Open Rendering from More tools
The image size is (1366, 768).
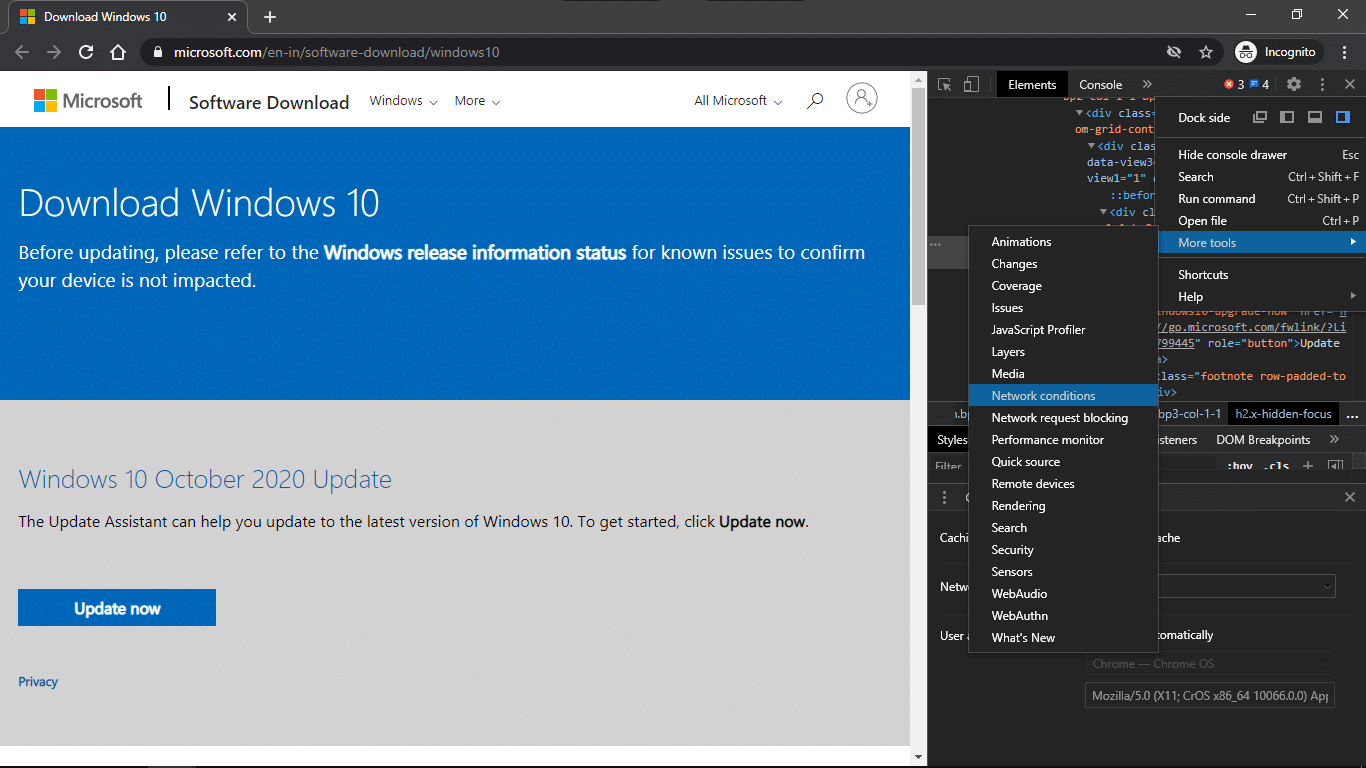click(1063, 506)
